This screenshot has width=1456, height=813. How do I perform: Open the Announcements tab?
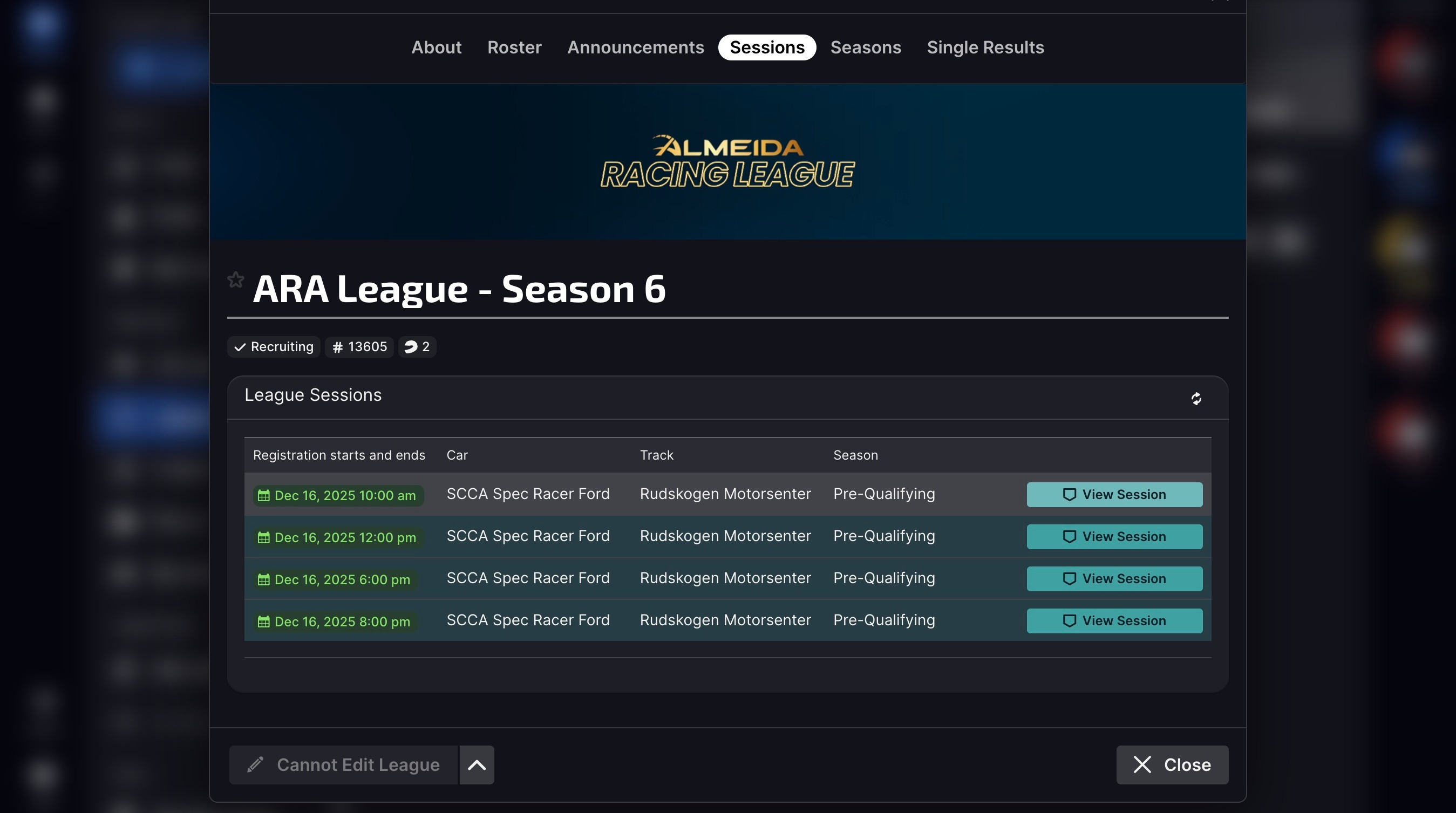click(x=635, y=47)
